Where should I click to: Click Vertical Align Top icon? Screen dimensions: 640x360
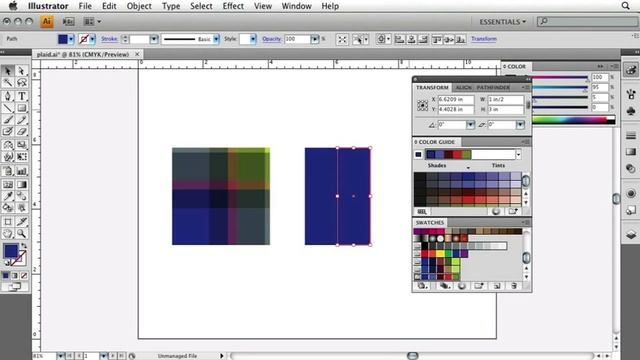point(436,39)
